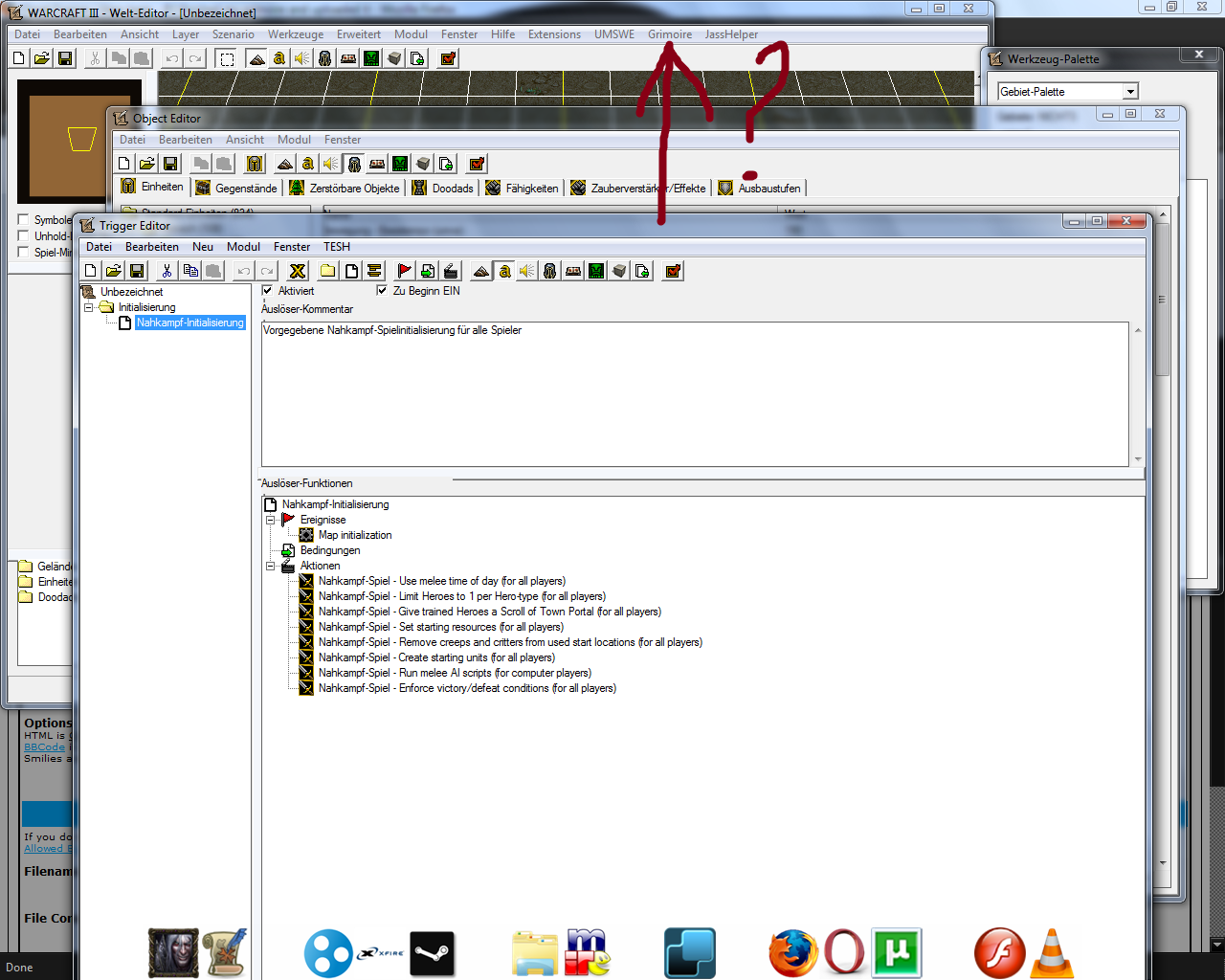The height and width of the screenshot is (980, 1225).
Task: Select the Map initialization event
Action: click(x=355, y=535)
